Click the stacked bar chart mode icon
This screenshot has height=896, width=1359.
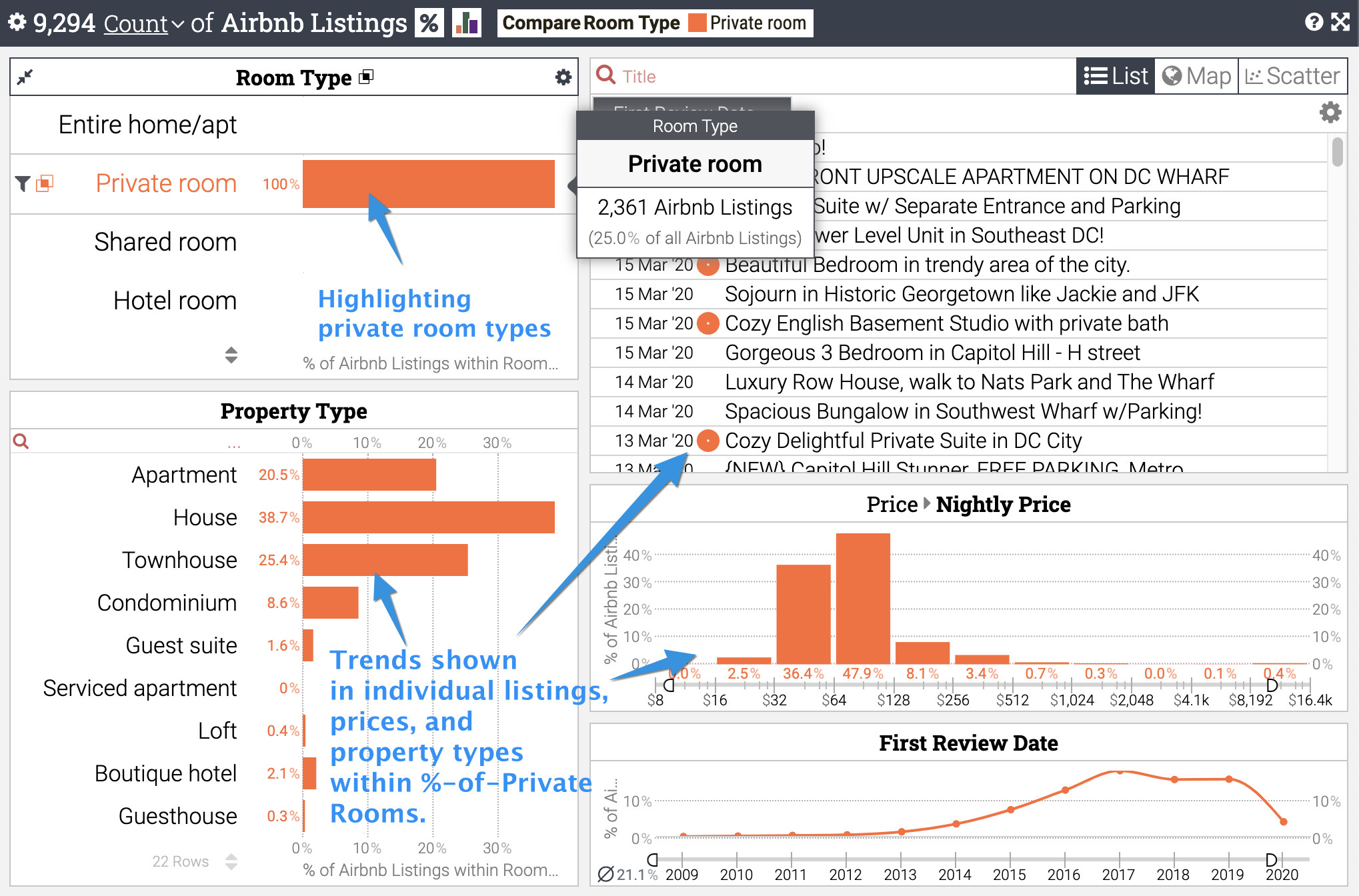click(x=467, y=23)
